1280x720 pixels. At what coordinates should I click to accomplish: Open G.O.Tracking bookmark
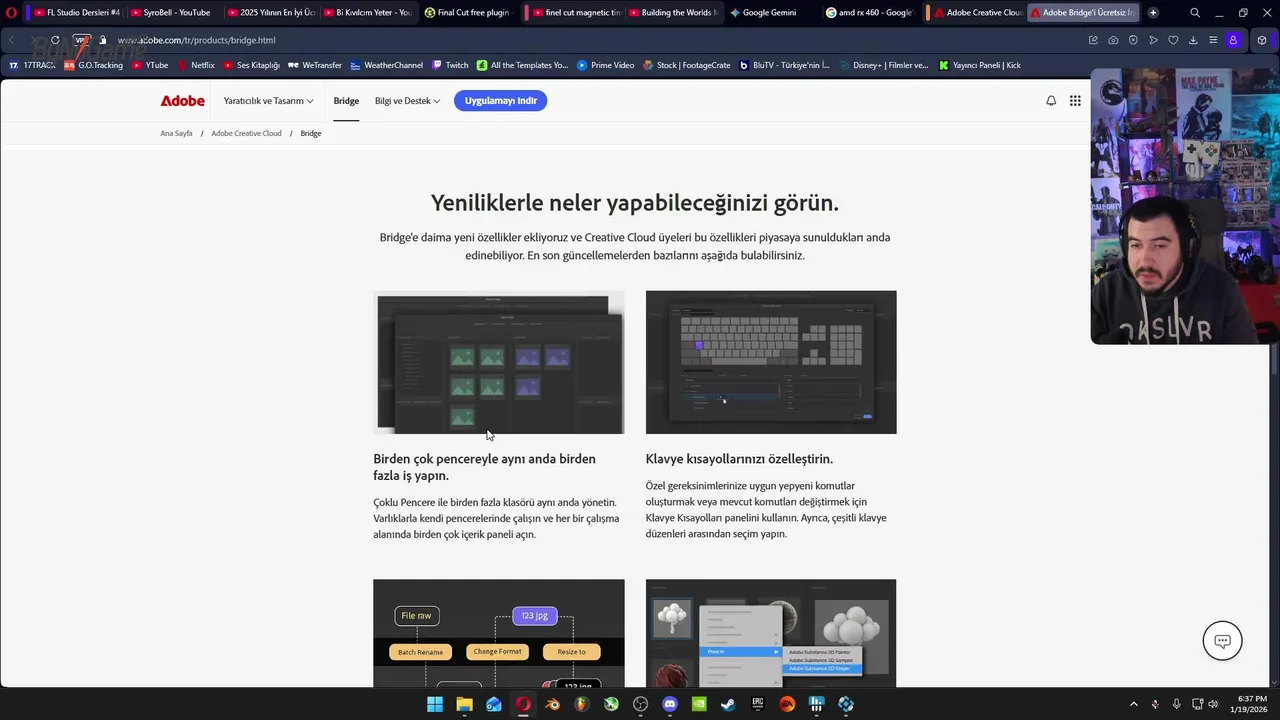point(94,65)
